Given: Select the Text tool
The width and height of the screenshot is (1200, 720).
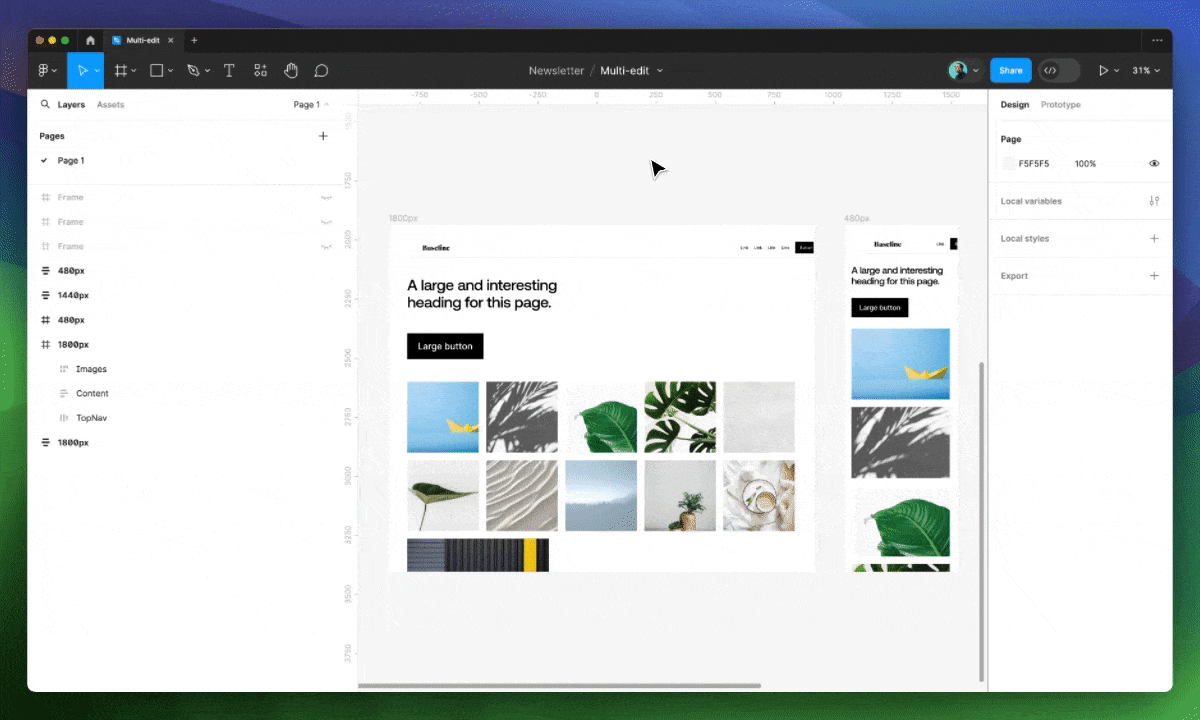Looking at the screenshot, I should pos(229,71).
